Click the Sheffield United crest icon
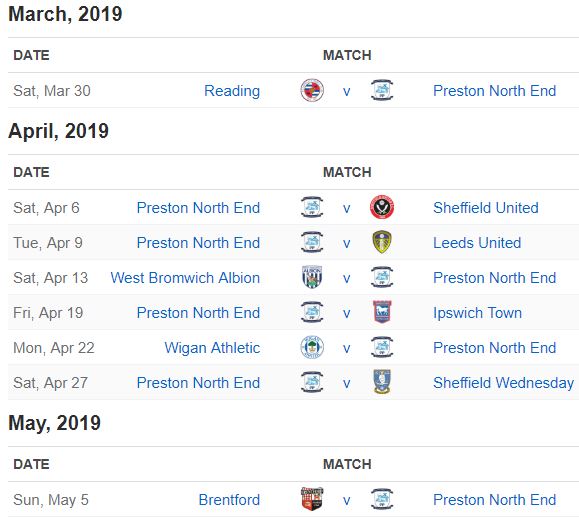This screenshot has width=579, height=518. point(382,207)
